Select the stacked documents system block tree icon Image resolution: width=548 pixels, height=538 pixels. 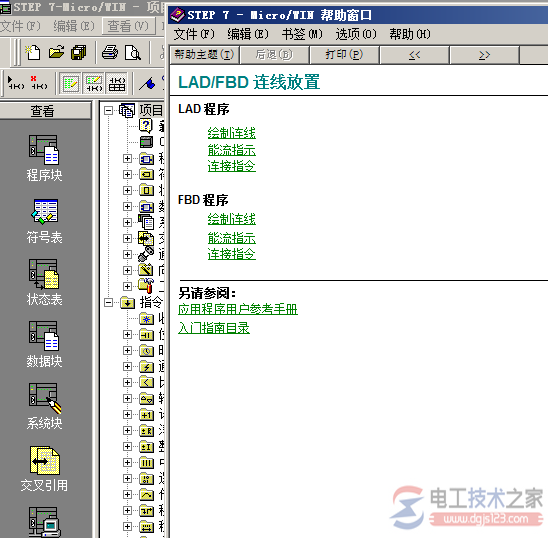[x=146, y=222]
